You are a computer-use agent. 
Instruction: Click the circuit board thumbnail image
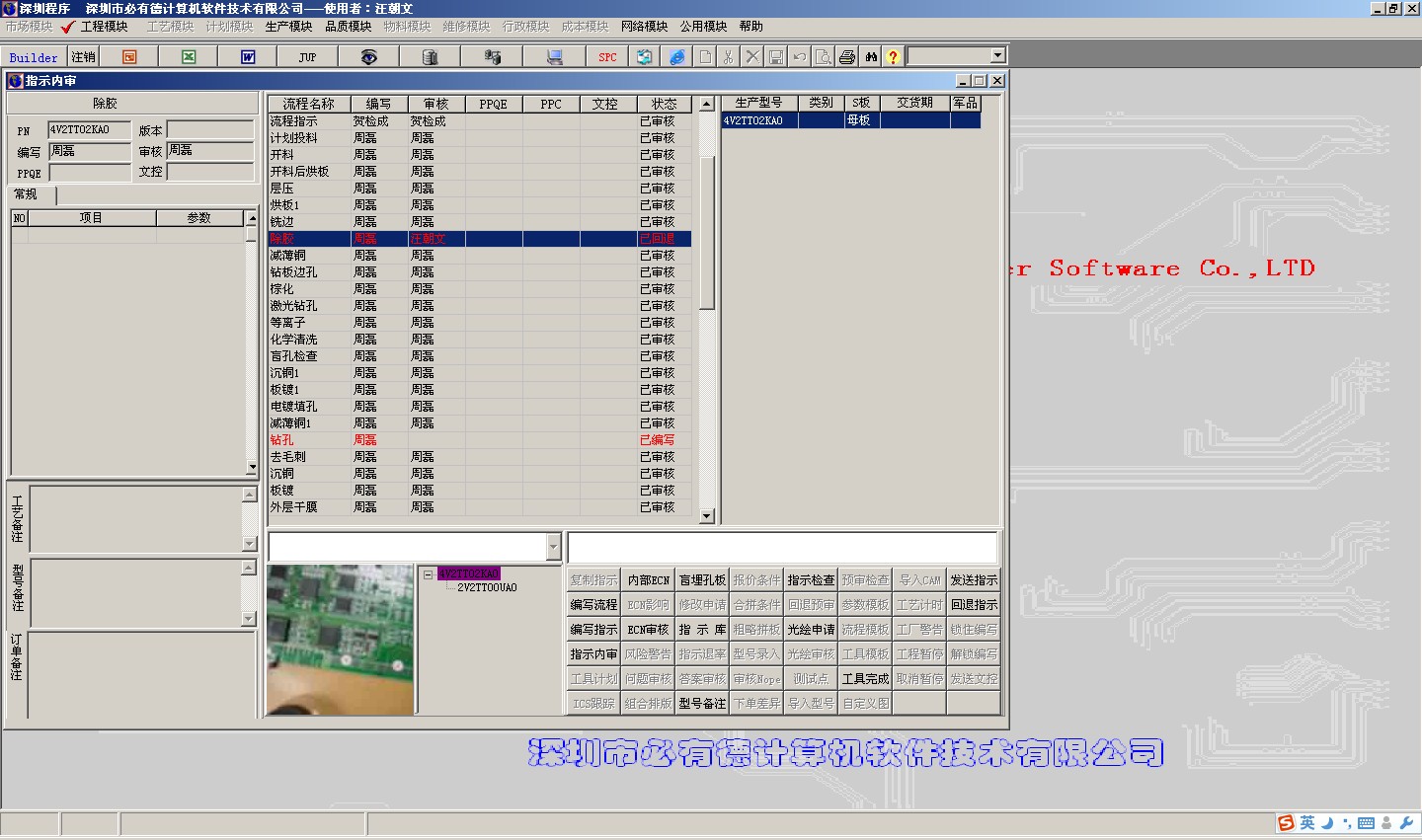(x=341, y=639)
